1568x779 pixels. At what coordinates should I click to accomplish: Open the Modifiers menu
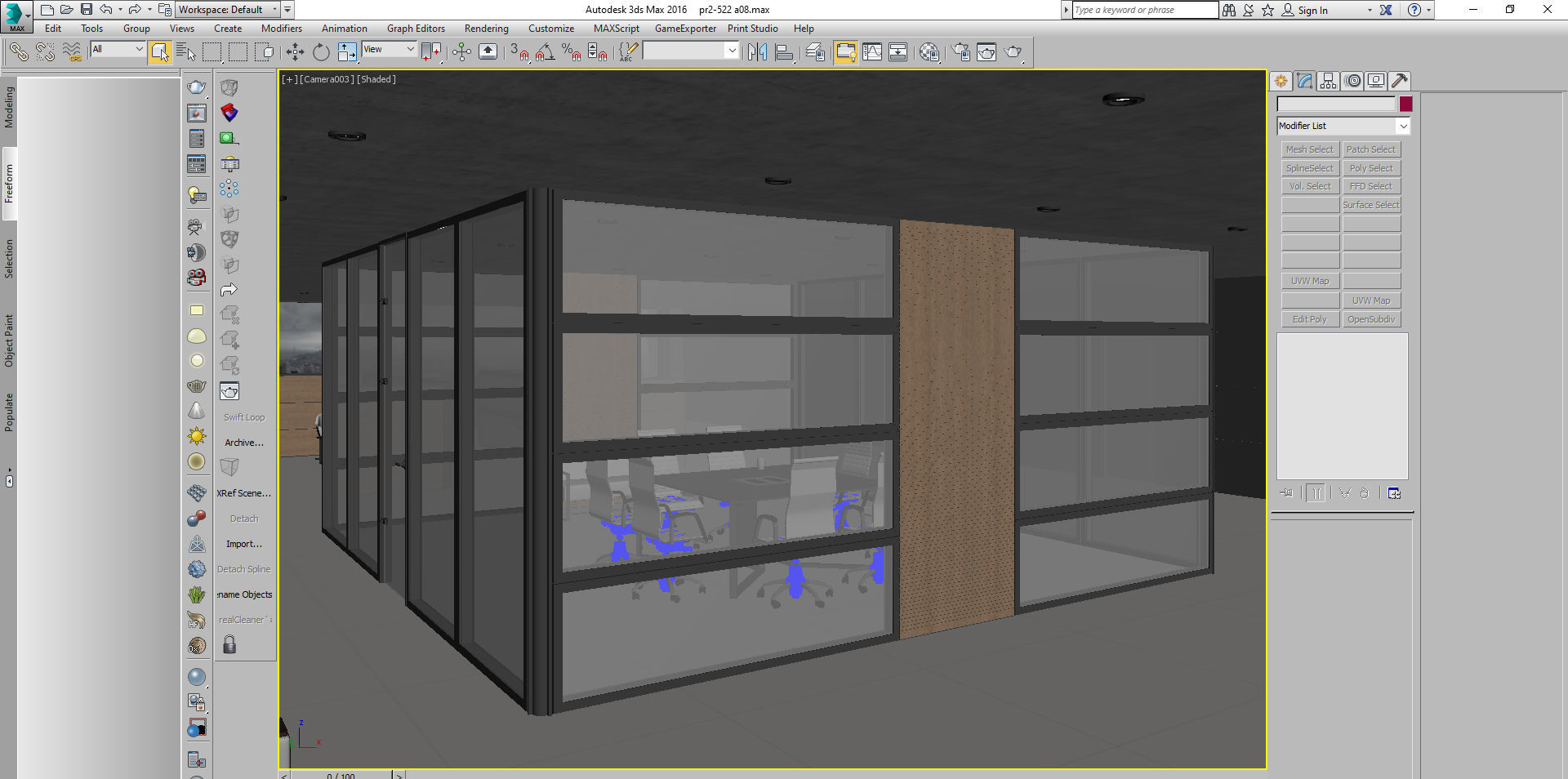pos(282,29)
